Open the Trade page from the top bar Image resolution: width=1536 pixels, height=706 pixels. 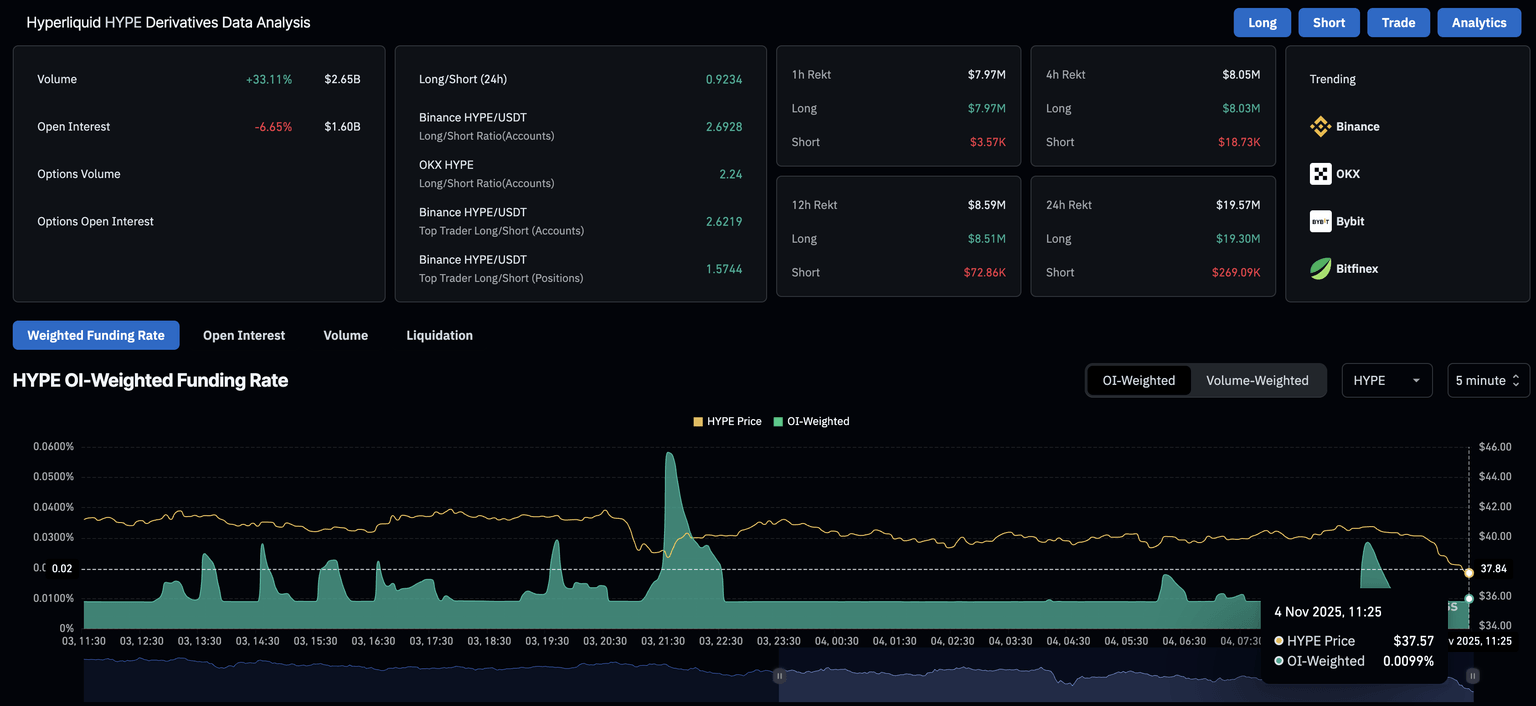(x=1398, y=21)
